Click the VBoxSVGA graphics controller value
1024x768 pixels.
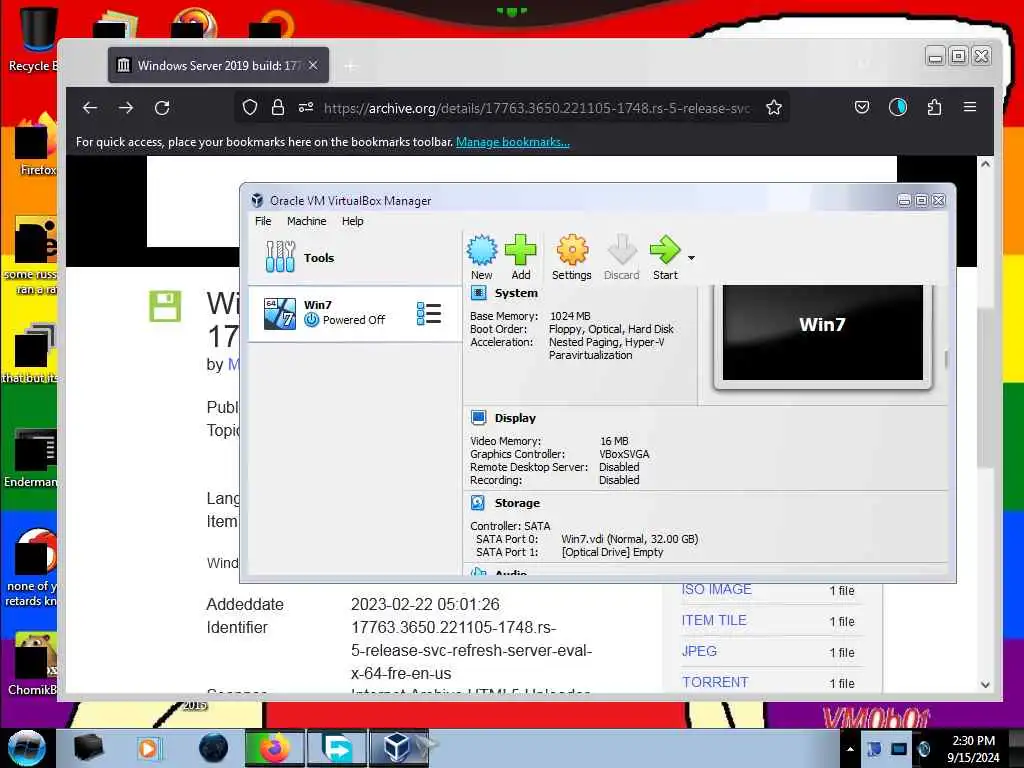coord(624,454)
